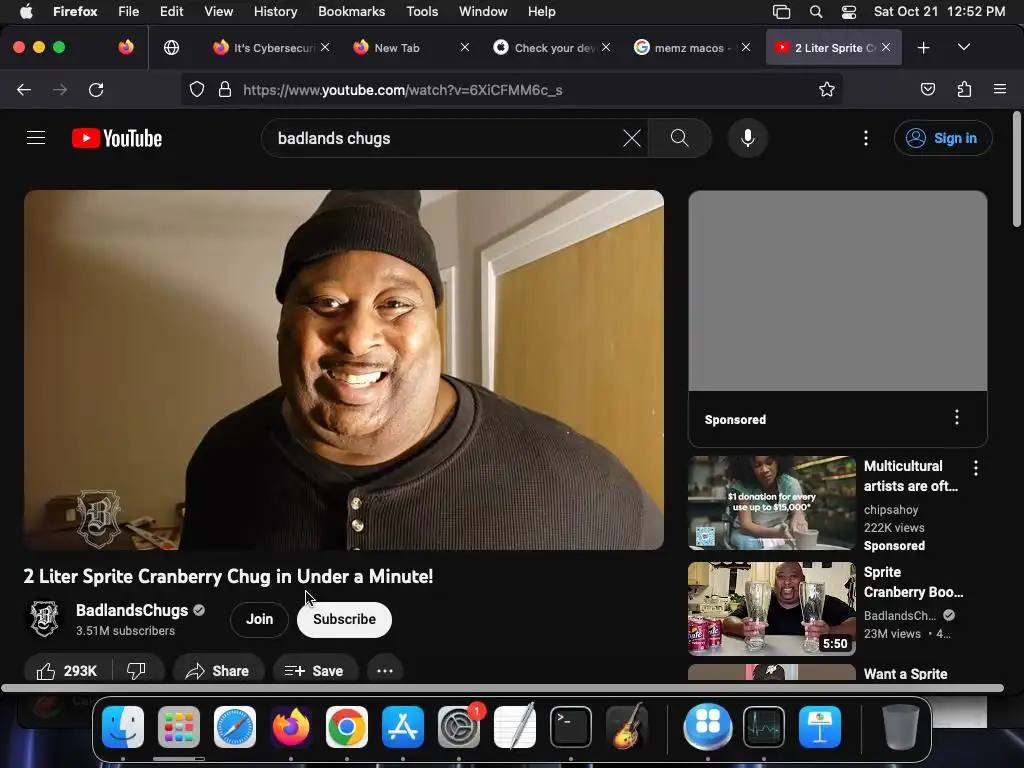This screenshot has height=768, width=1024.
Task: Like the video with 293K thumbs up
Action: coord(67,671)
